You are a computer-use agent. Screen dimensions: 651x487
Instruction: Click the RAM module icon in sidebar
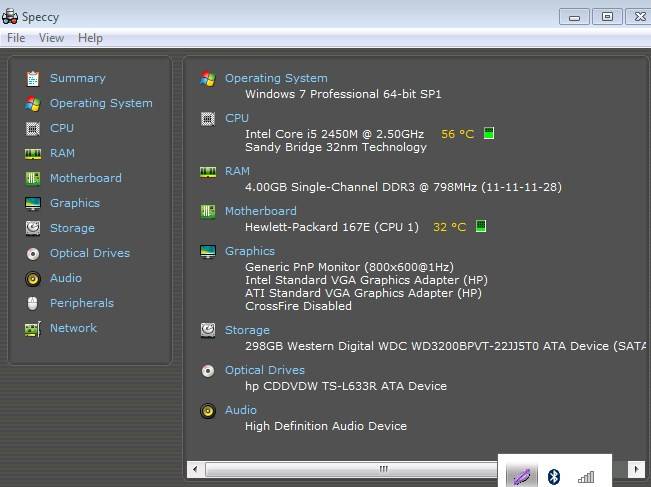coord(33,154)
